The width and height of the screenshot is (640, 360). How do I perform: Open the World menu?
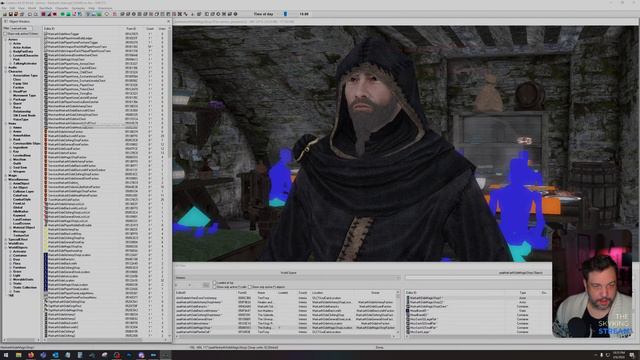pos(32,8)
